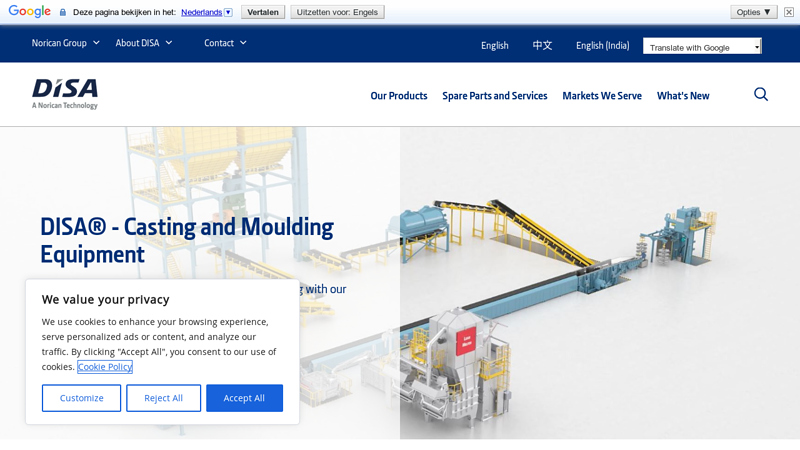Open the search magnifier icon
800x450 pixels.
[x=761, y=94]
